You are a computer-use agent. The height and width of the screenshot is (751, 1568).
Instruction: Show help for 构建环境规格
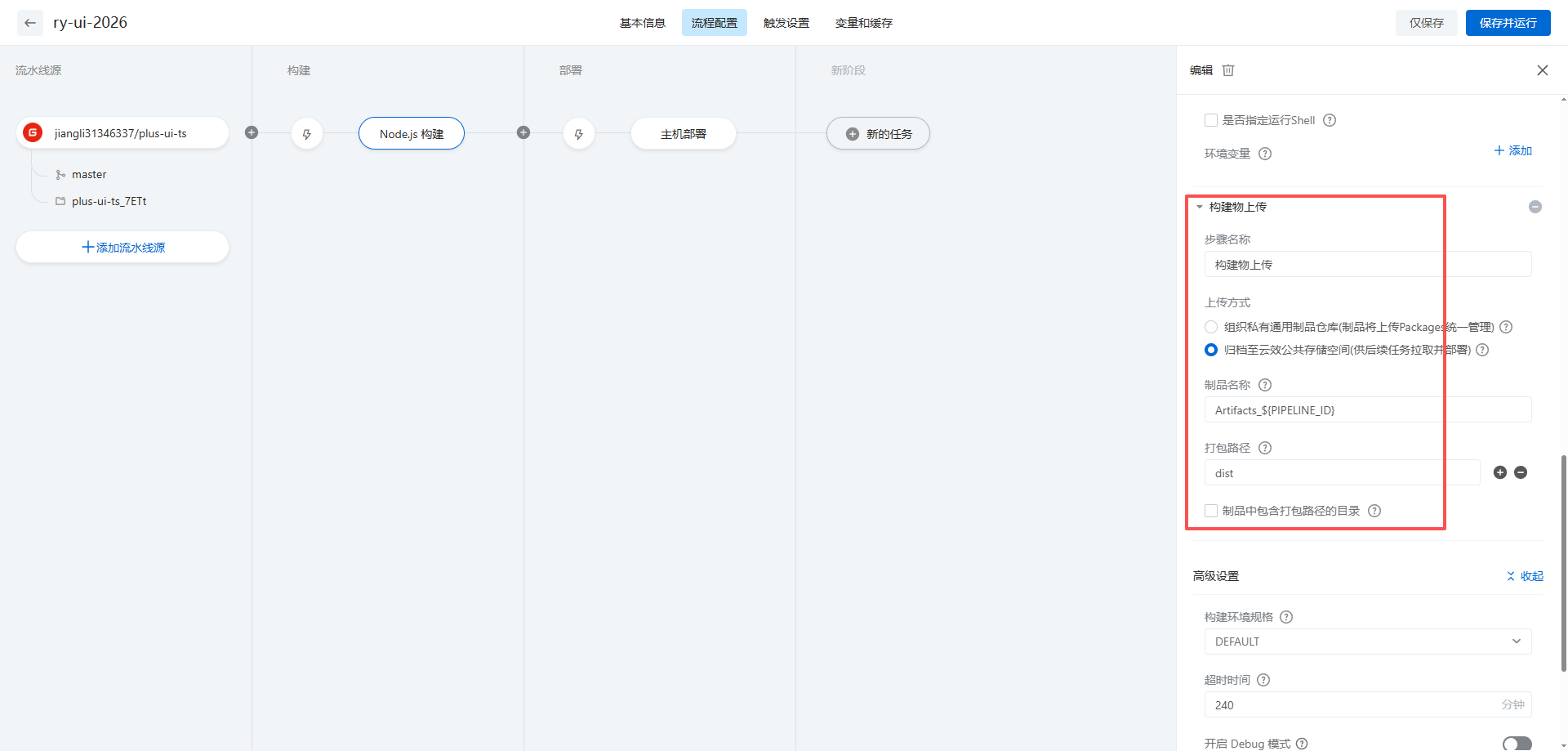[x=1286, y=617]
